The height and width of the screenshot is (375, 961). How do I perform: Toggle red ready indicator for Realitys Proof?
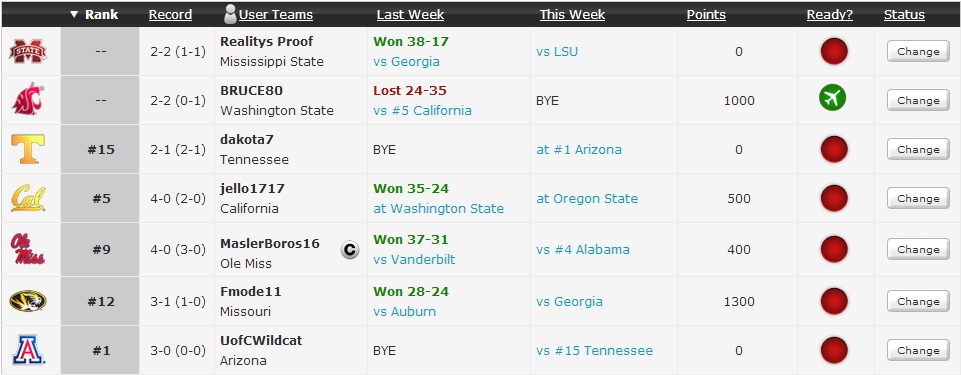pos(834,51)
